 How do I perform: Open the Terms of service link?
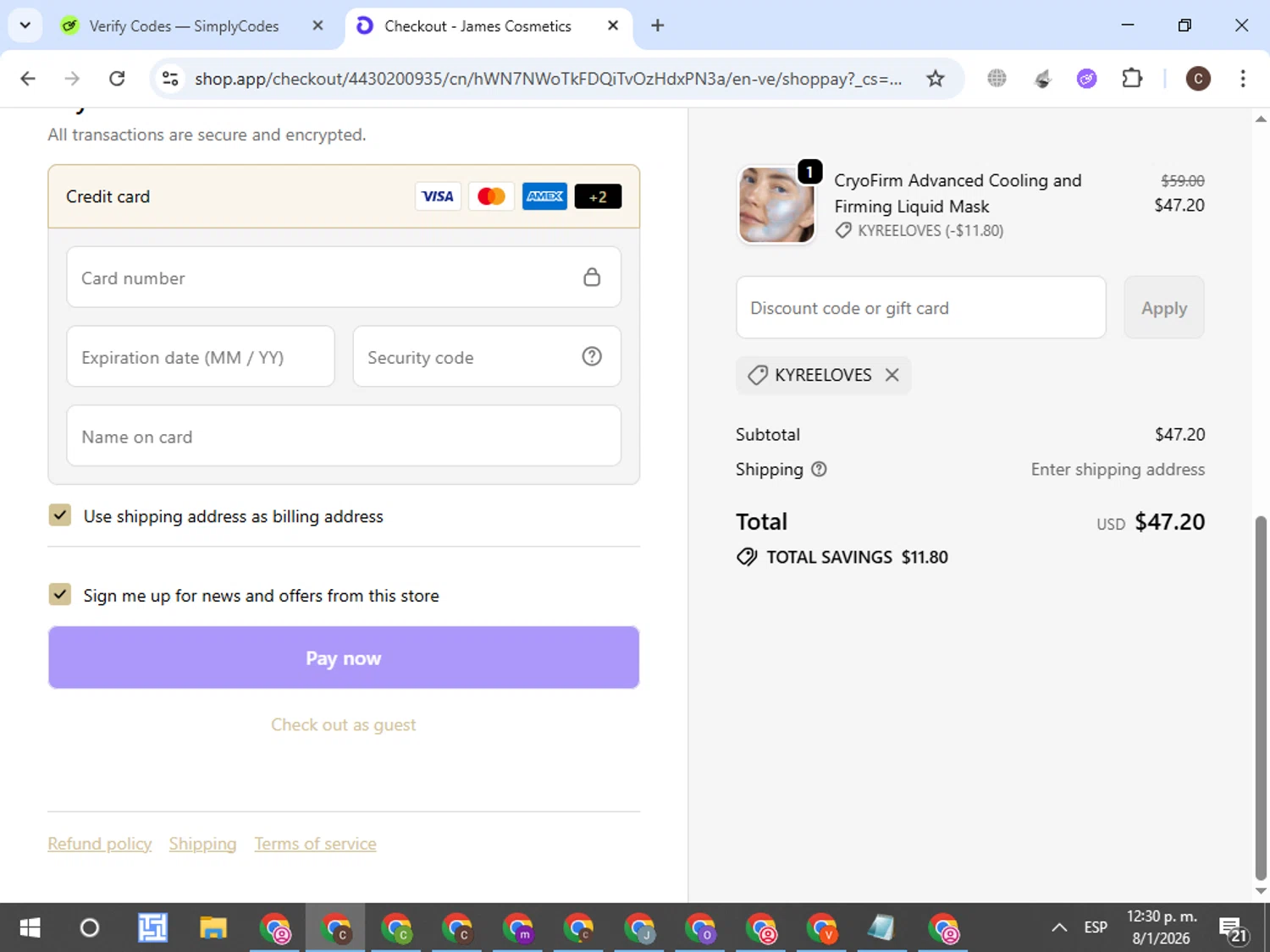click(x=315, y=844)
